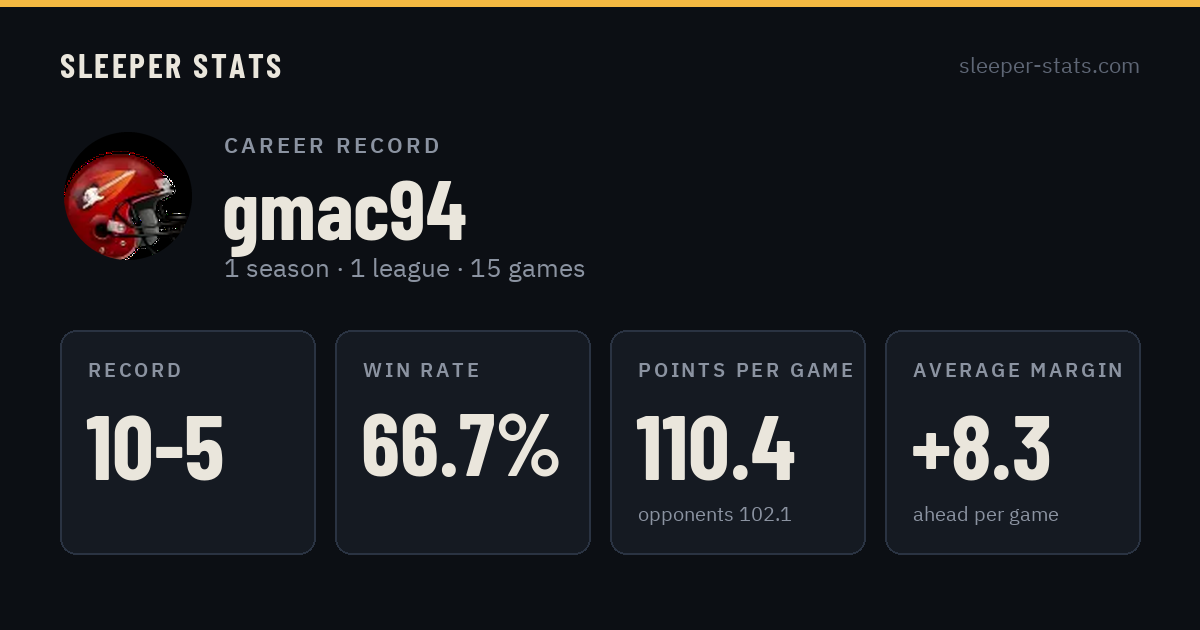Click the season, league and games summary line
Viewport: 1200px width, 630px height.
tap(404, 269)
